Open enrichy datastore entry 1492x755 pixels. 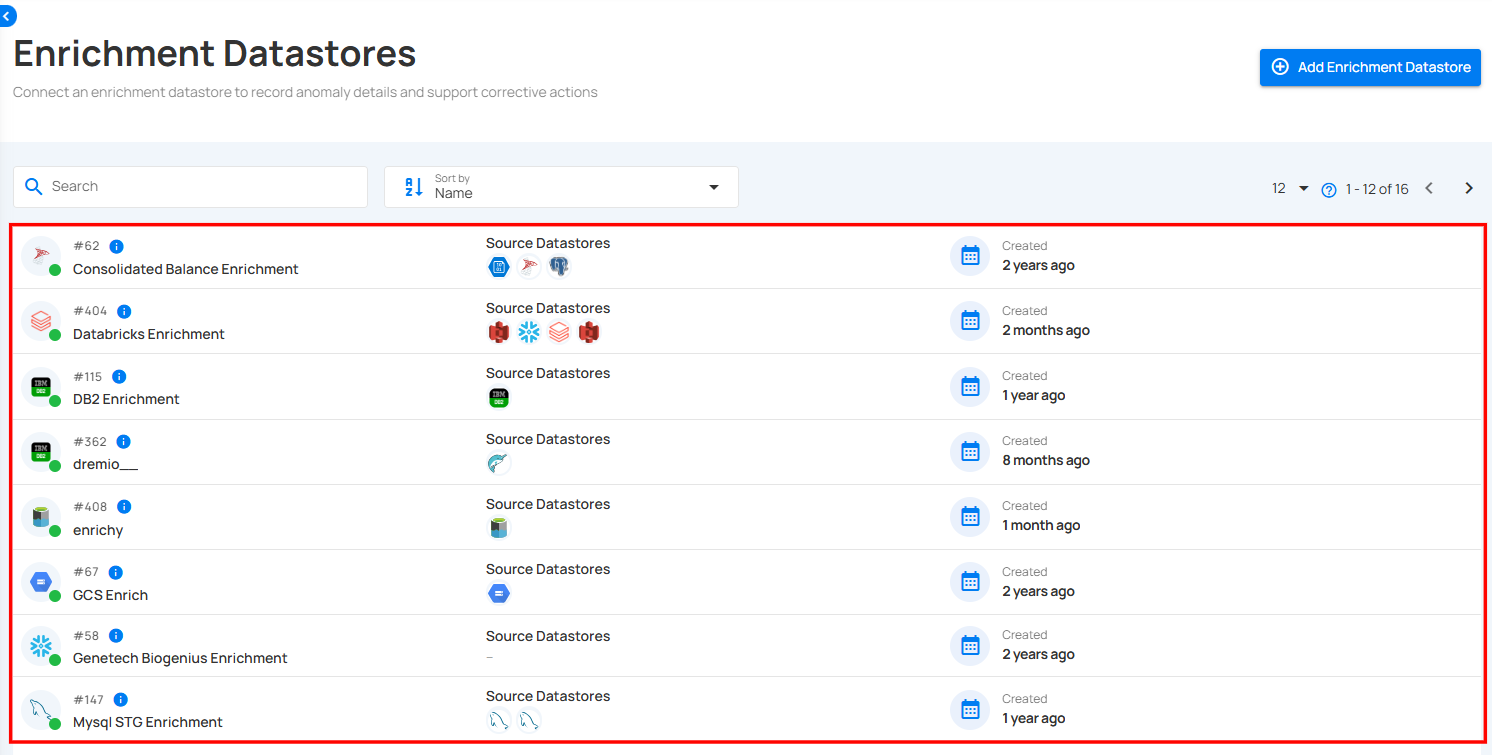[98, 530]
